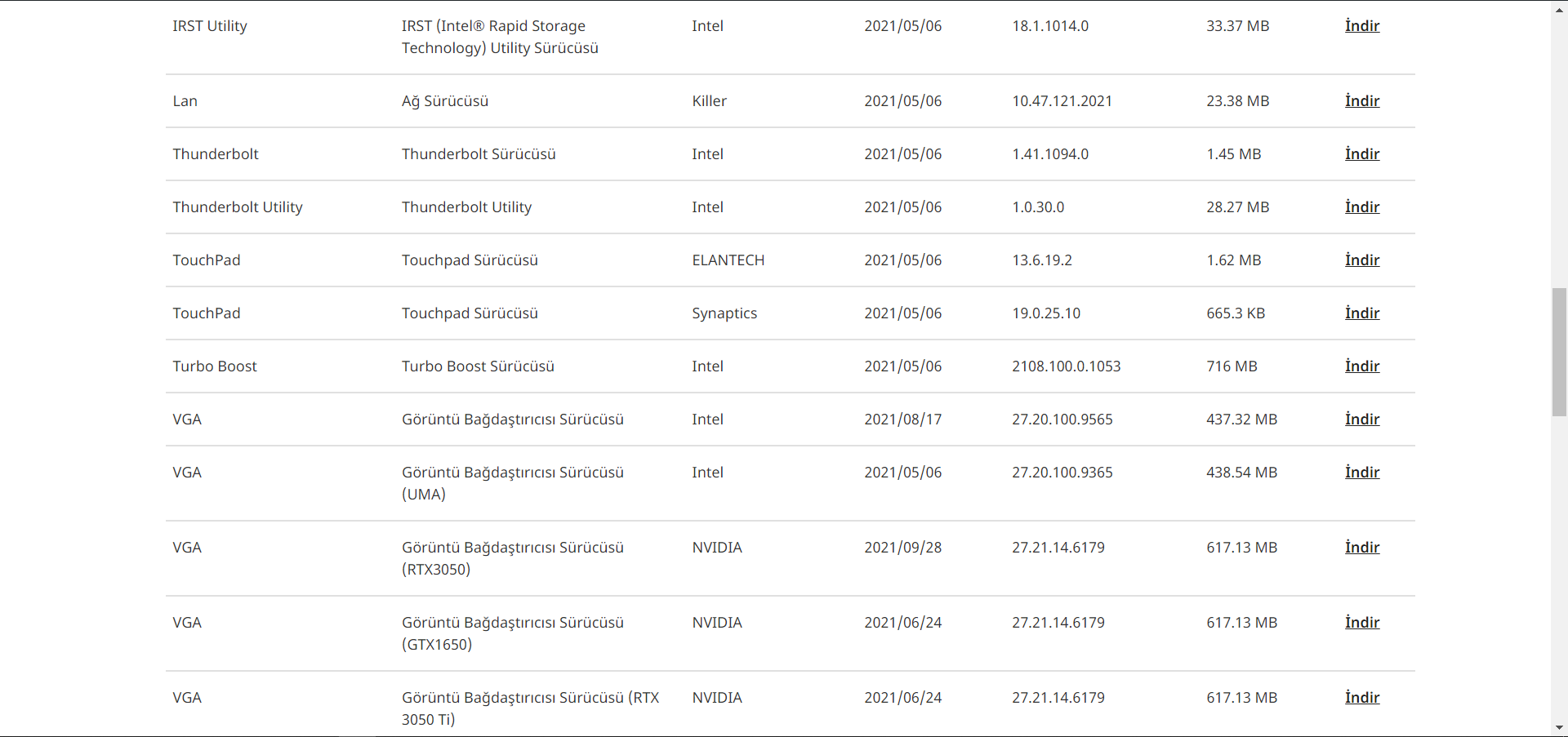This screenshot has width=1568, height=737.
Task: Download the Thunderbolt Sürücüsü driver
Action: click(x=1362, y=154)
